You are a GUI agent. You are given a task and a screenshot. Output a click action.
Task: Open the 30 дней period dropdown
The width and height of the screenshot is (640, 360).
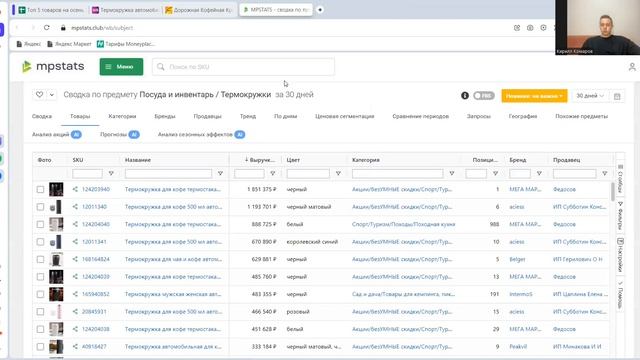coord(589,96)
